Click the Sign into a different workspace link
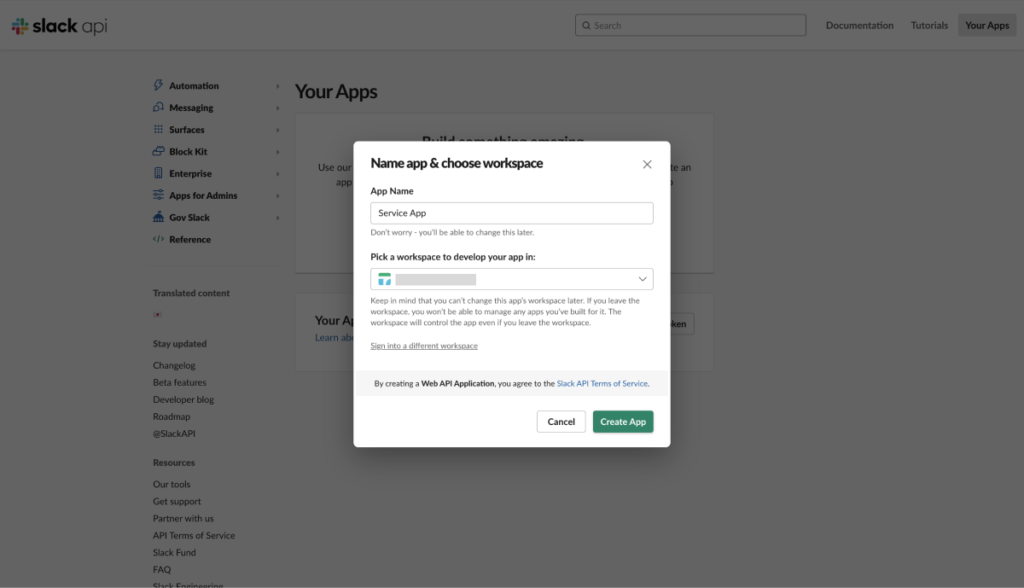This screenshot has height=588, width=1024. [424, 346]
